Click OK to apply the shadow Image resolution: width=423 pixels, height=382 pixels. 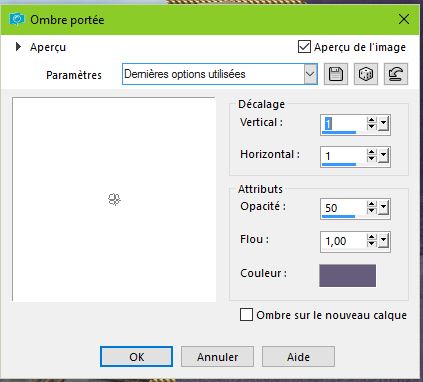[137, 357]
